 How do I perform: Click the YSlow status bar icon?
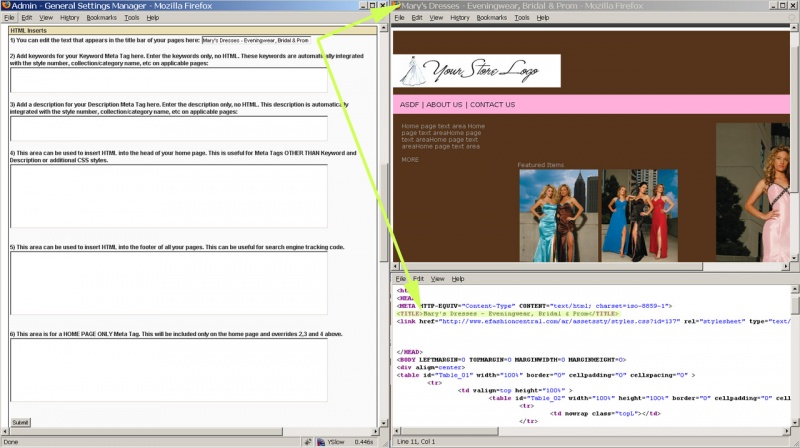pyautogui.click(x=321, y=442)
